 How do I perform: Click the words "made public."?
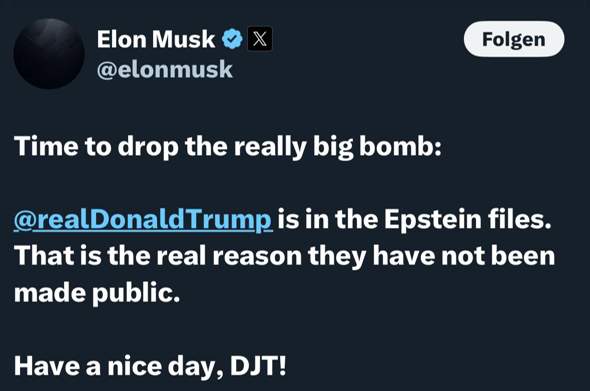coord(97,294)
